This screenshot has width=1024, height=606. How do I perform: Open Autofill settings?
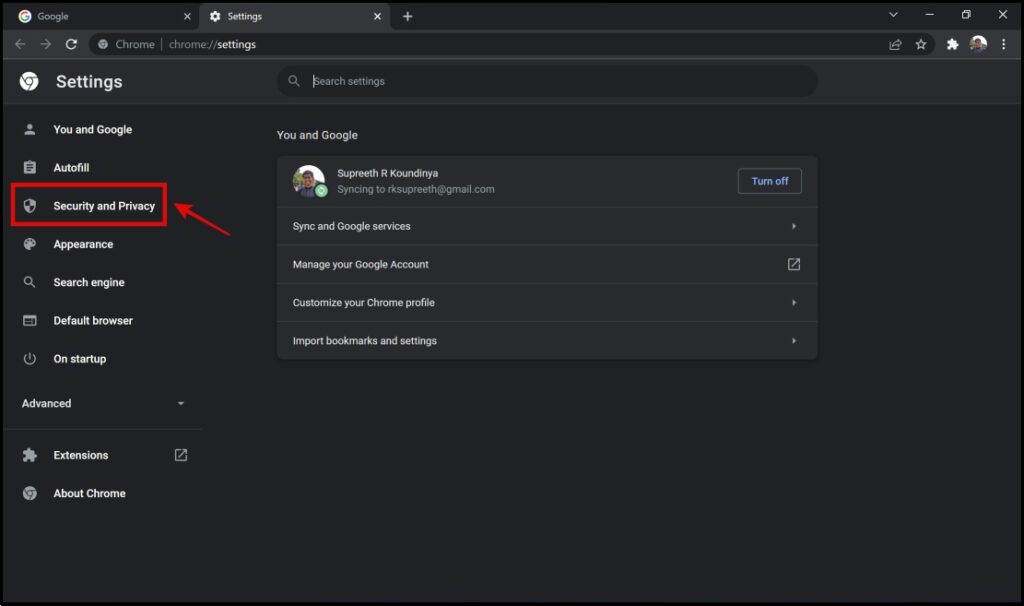(x=71, y=168)
